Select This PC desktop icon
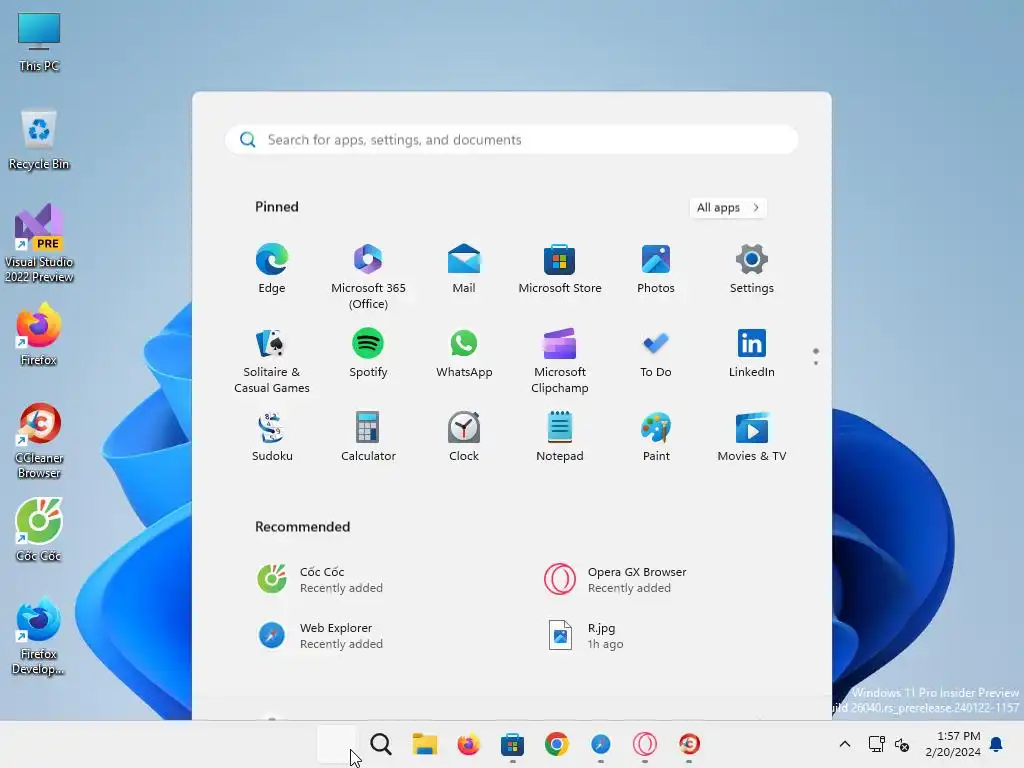The width and height of the screenshot is (1024, 768). click(39, 42)
